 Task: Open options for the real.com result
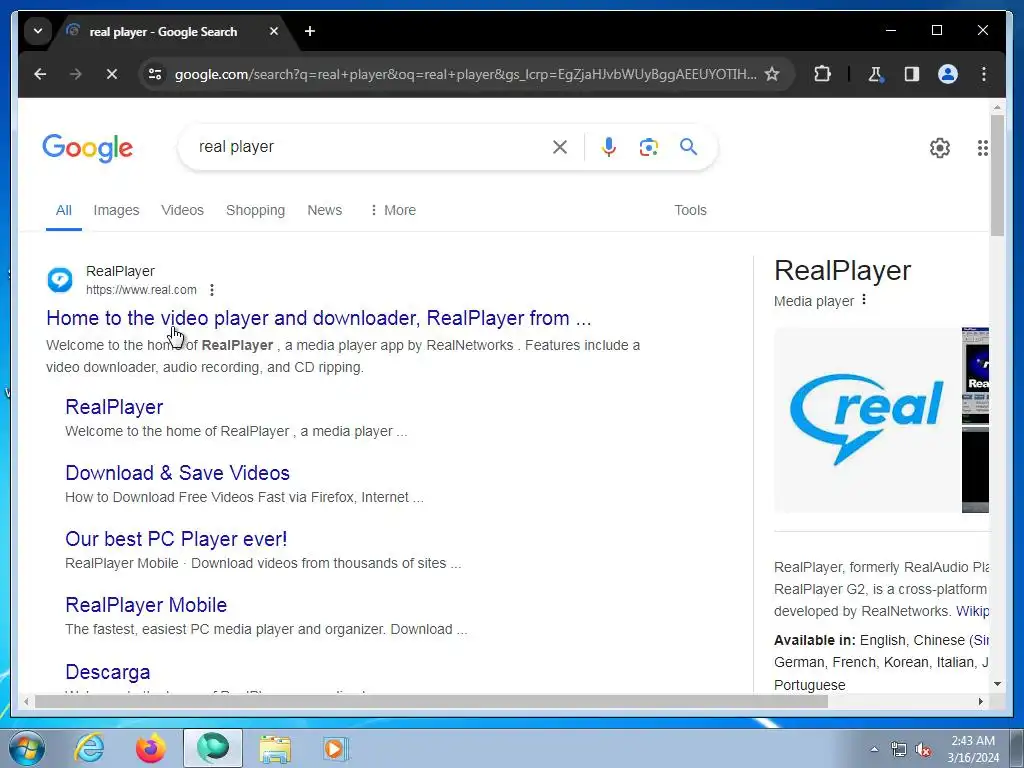click(x=212, y=290)
